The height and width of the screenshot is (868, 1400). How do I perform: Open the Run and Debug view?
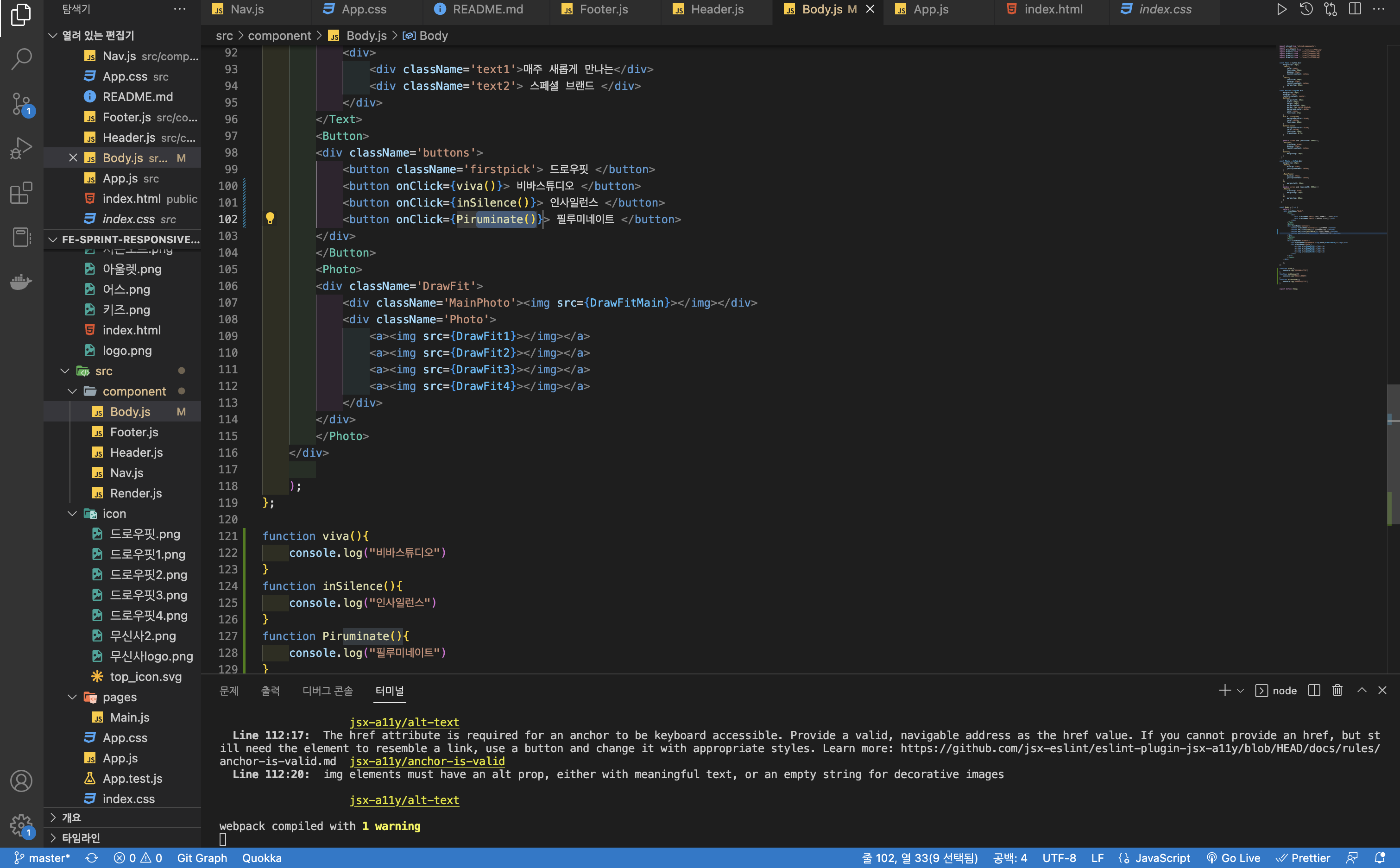click(x=21, y=148)
